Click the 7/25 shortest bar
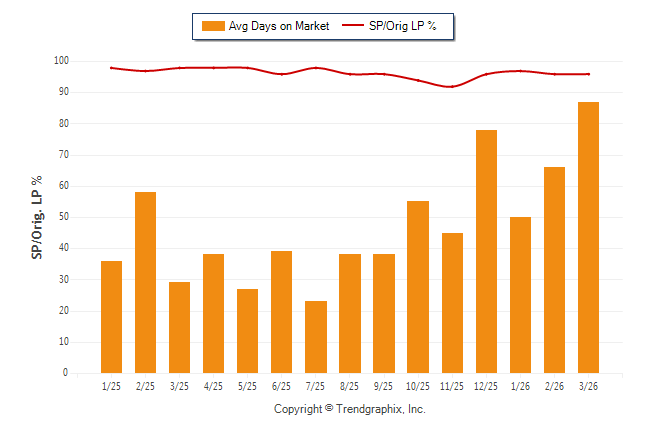Screen dimensions: 646x434 click(x=316, y=337)
